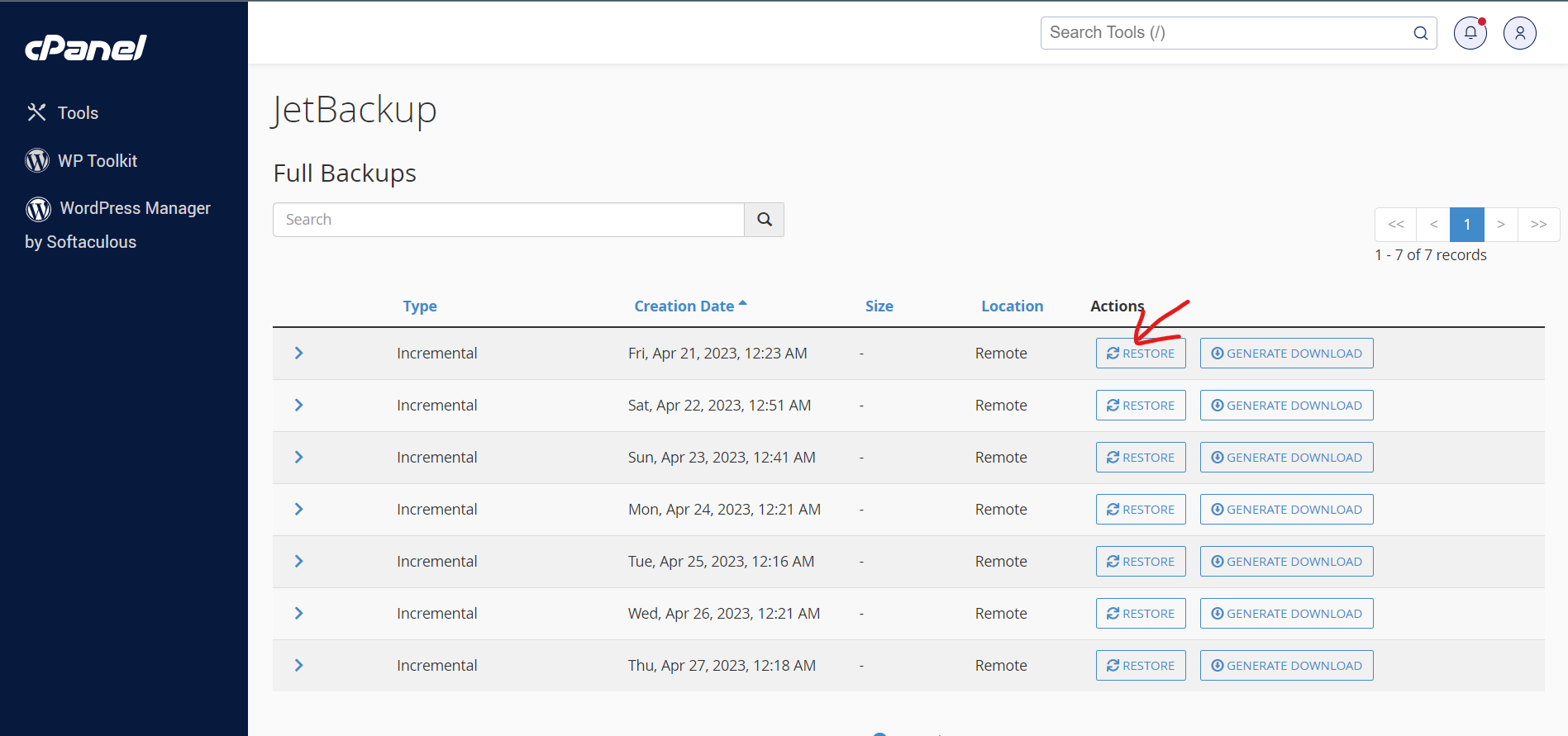1568x736 pixels.
Task: Sort the table by Type column
Action: [x=420, y=306]
